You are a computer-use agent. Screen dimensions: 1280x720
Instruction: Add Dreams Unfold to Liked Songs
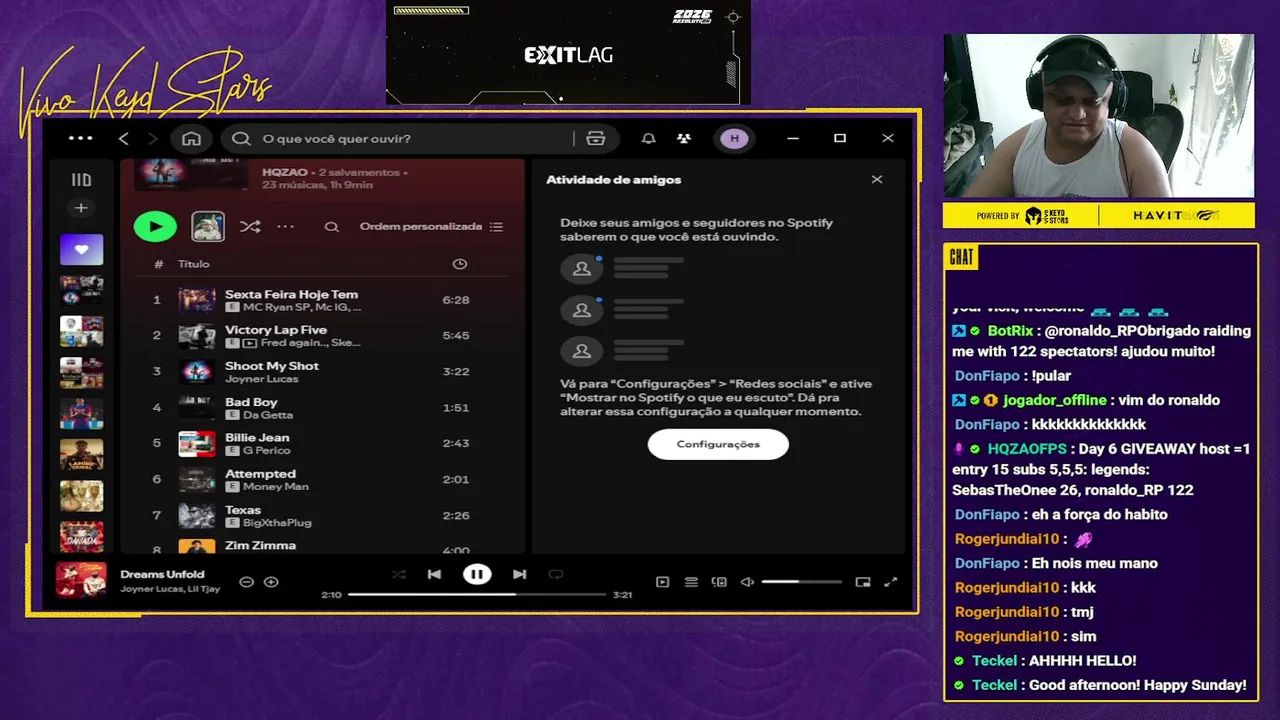tap(271, 582)
